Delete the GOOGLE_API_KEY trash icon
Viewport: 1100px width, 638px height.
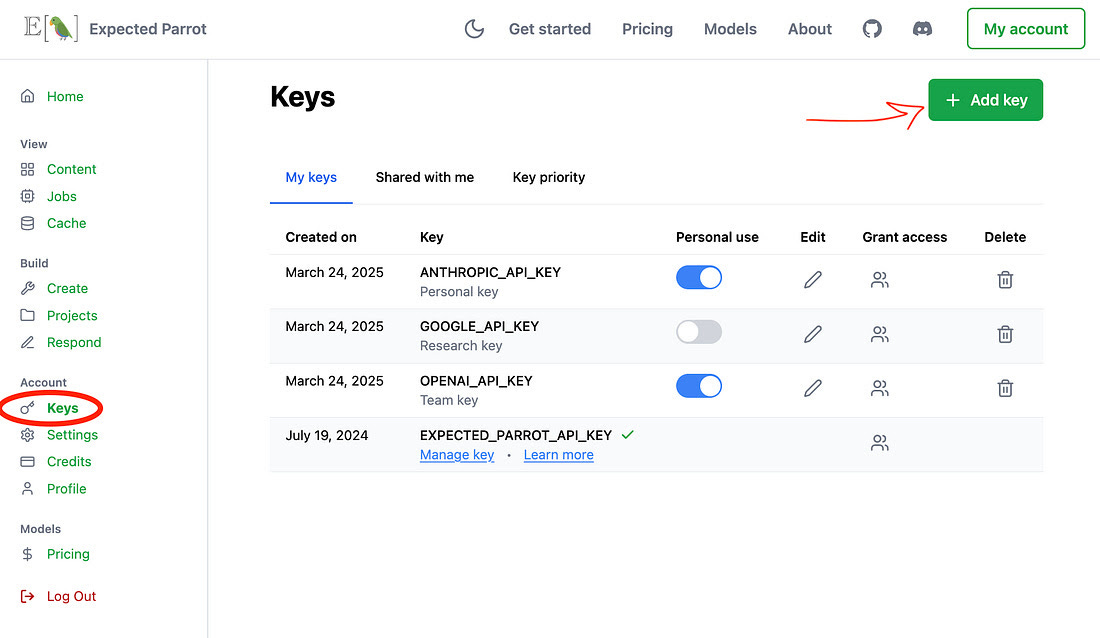[x=1005, y=334]
